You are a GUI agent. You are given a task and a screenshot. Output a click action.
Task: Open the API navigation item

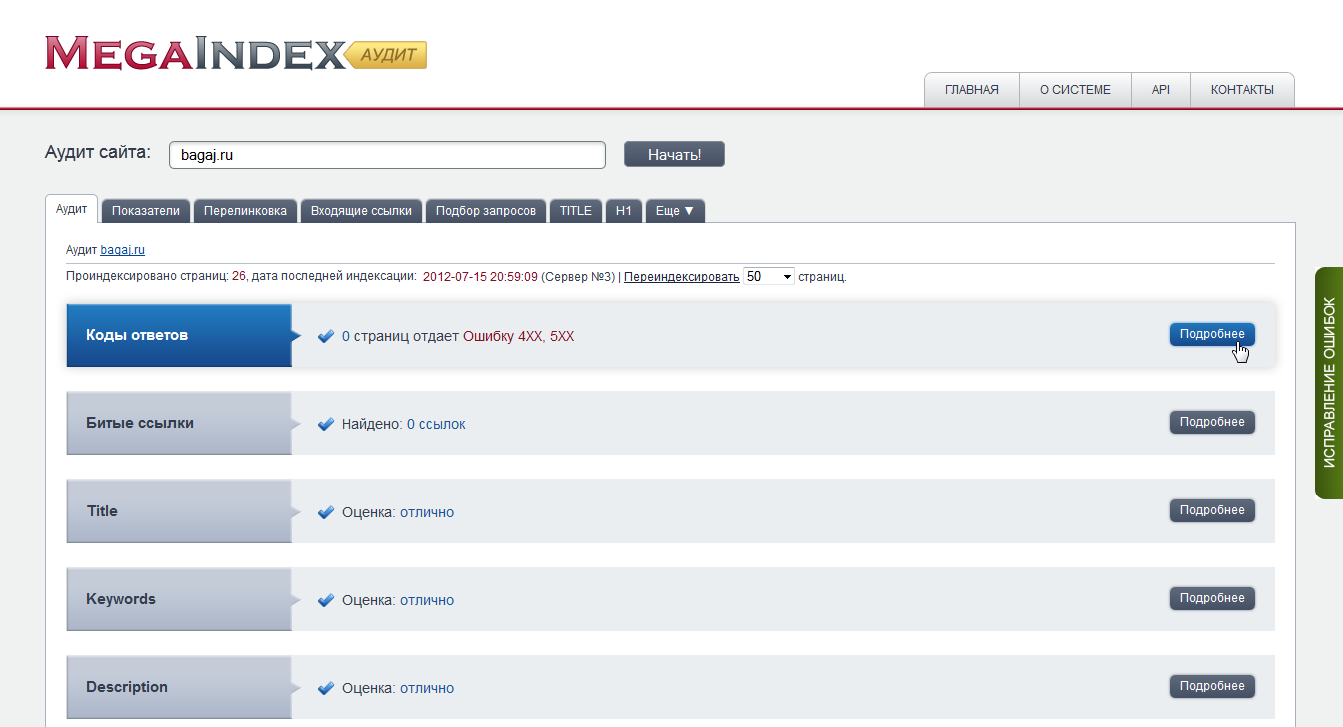click(1161, 90)
